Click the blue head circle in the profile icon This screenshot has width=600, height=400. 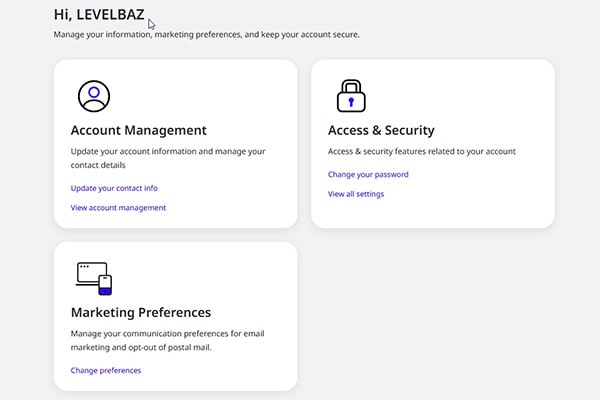pos(94,92)
